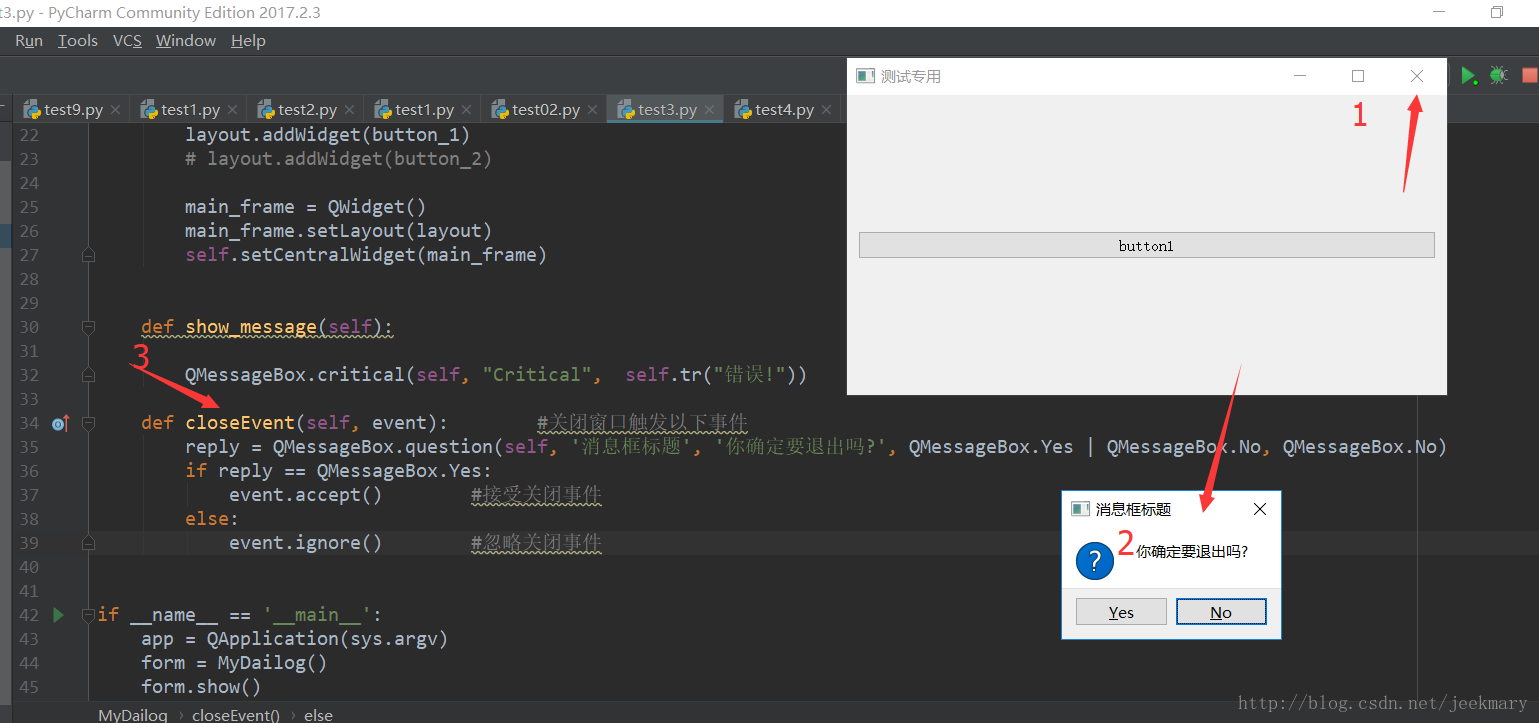
Task: Select the active test3.py tab
Action: (x=666, y=110)
